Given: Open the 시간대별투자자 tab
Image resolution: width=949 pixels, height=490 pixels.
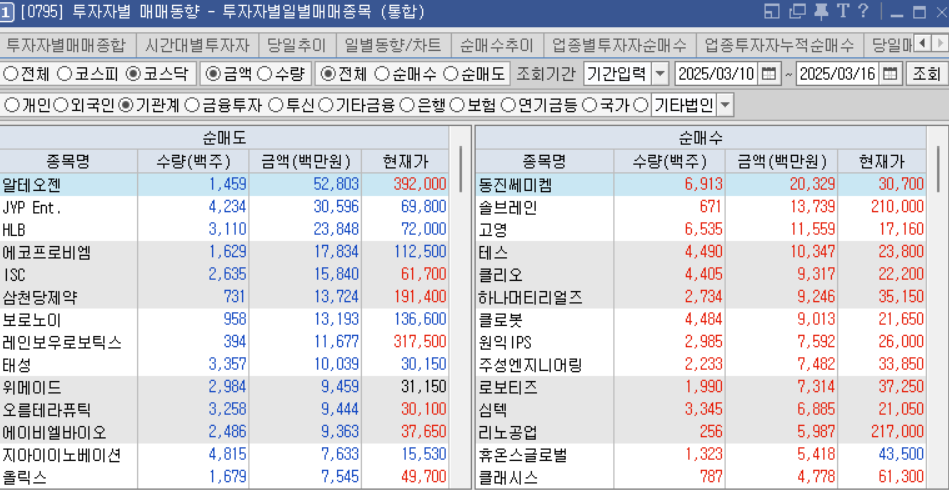Looking at the screenshot, I should (197, 45).
